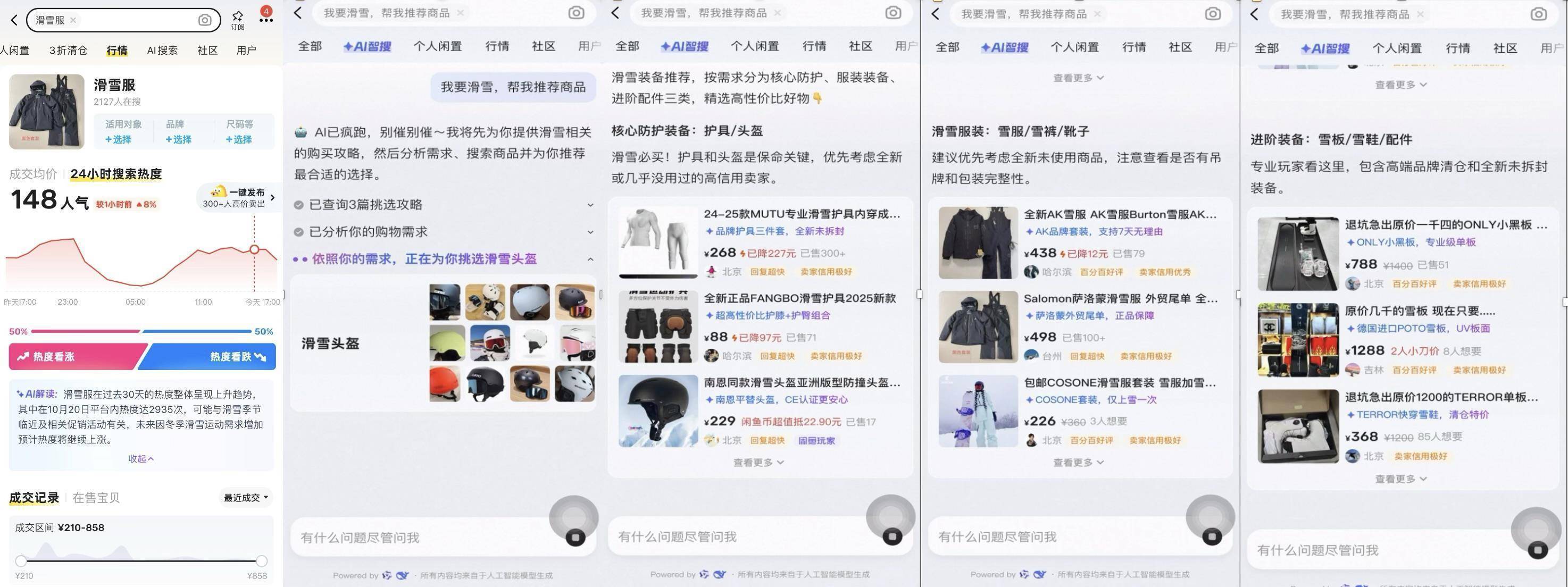Switch to the 社区 tab
Image resolution: width=1568 pixels, height=587 pixels.
(x=207, y=50)
